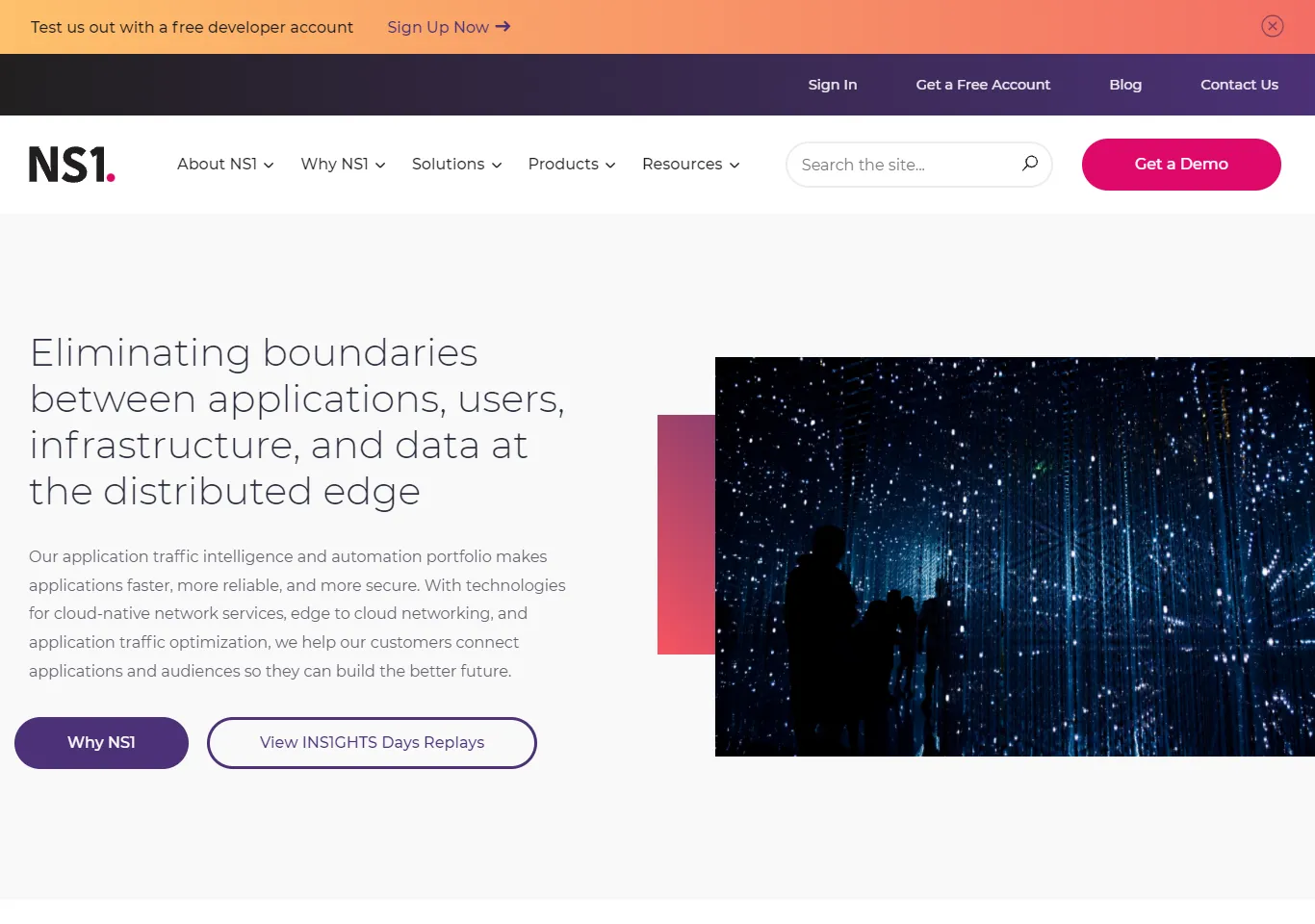Image resolution: width=1315 pixels, height=924 pixels.
Task: Expand the Resources dropdown
Action: (x=682, y=165)
